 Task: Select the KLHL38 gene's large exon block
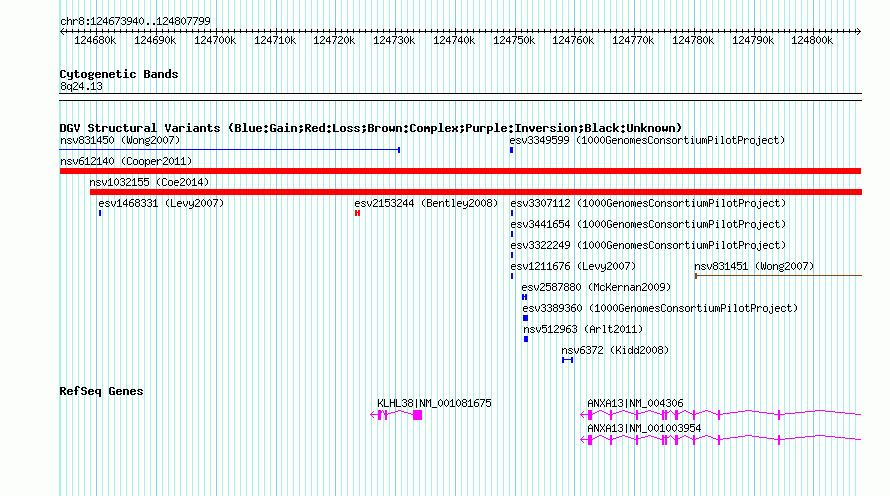[418, 415]
